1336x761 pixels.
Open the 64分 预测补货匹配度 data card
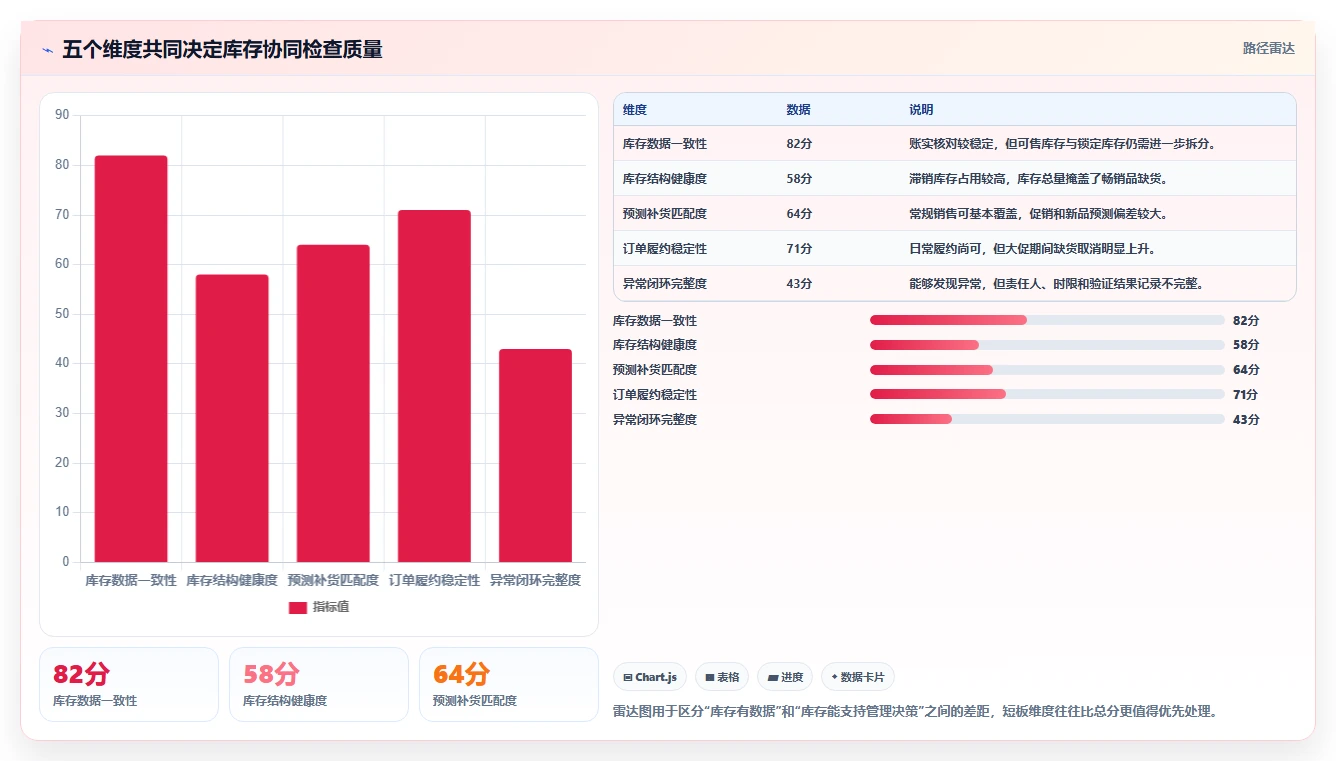(x=509, y=684)
